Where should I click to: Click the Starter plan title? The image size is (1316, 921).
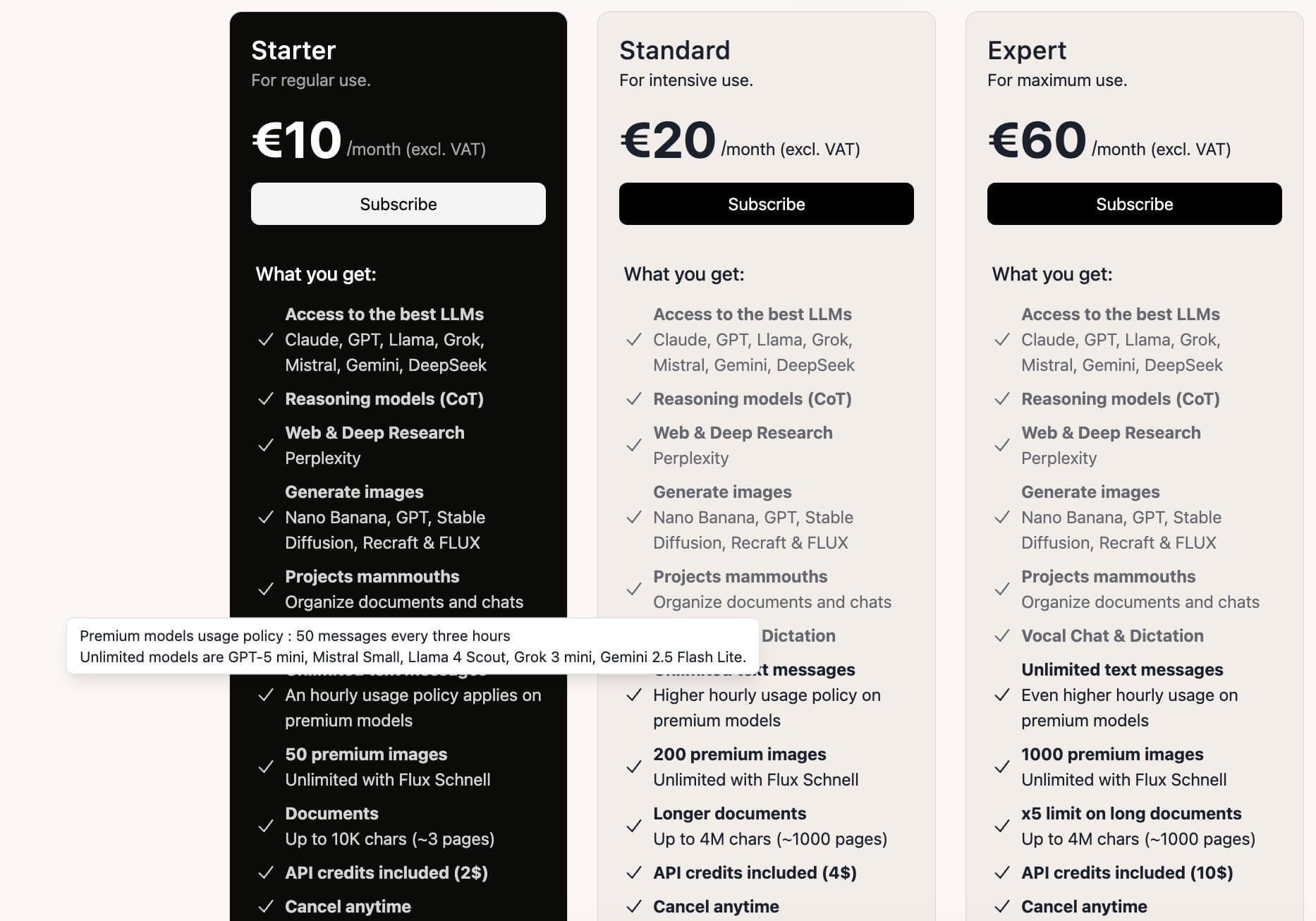[x=293, y=51]
